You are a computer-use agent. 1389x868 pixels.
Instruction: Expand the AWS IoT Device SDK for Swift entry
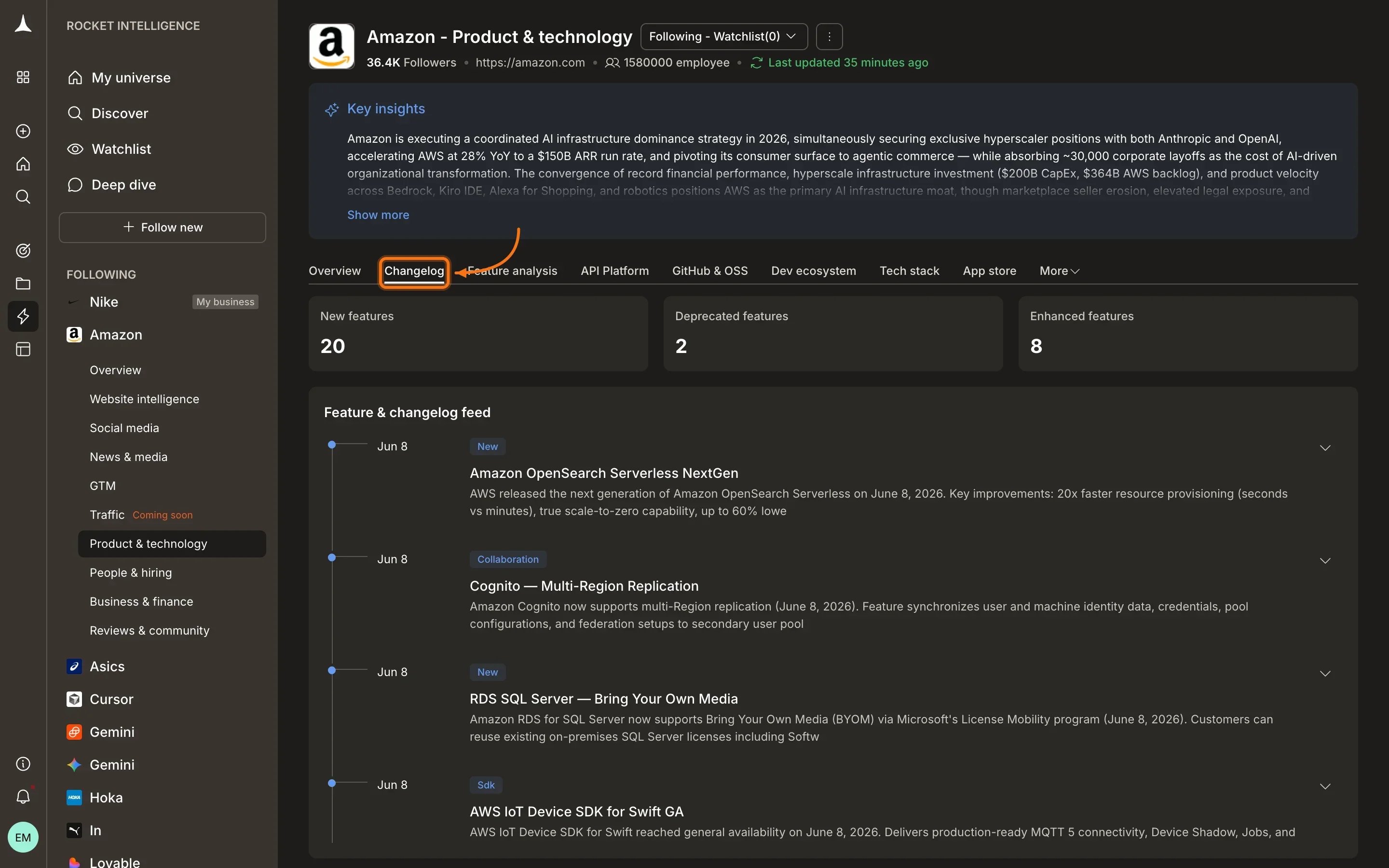point(1325,786)
